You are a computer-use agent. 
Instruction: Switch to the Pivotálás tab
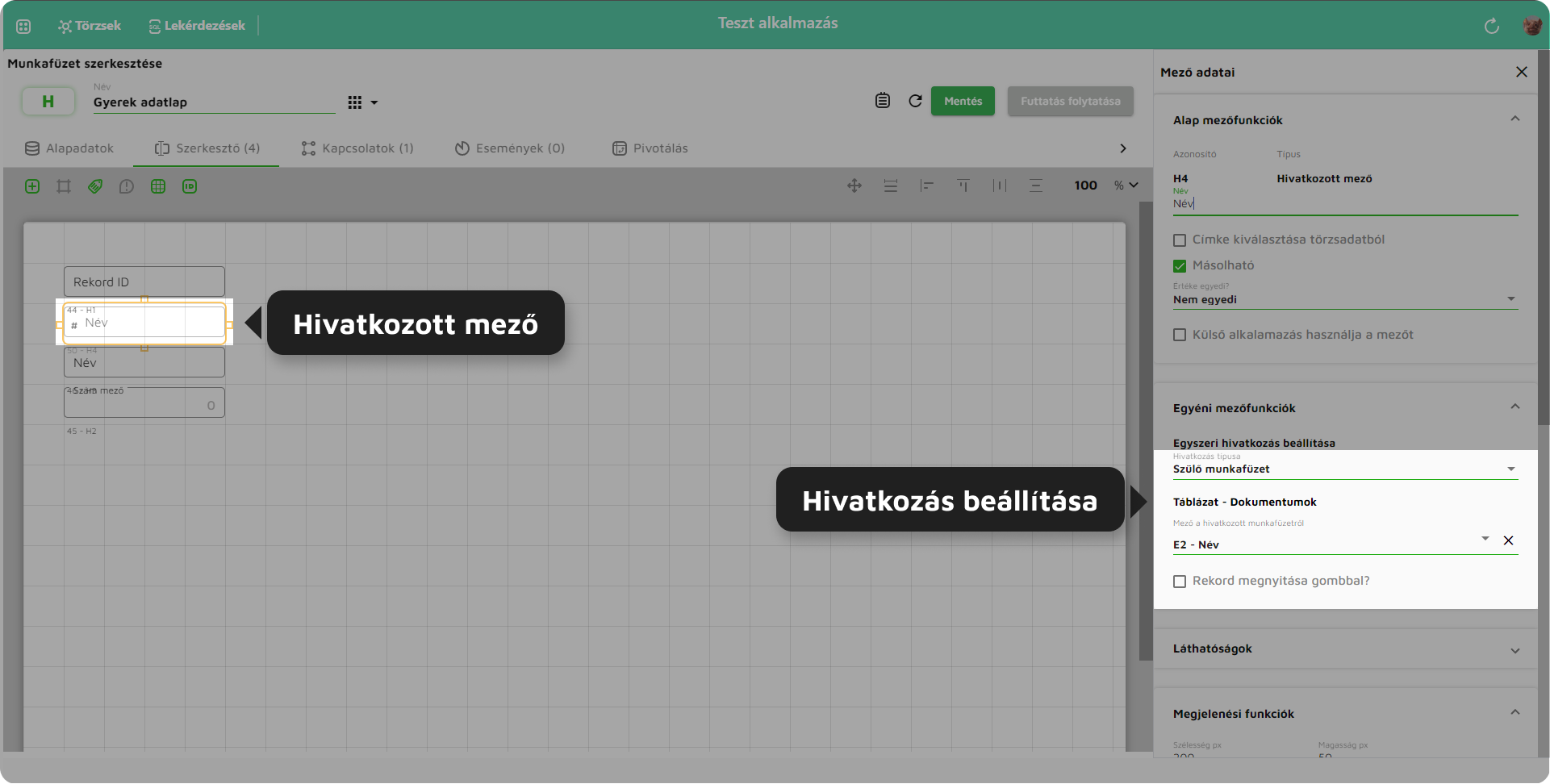pyautogui.click(x=650, y=148)
